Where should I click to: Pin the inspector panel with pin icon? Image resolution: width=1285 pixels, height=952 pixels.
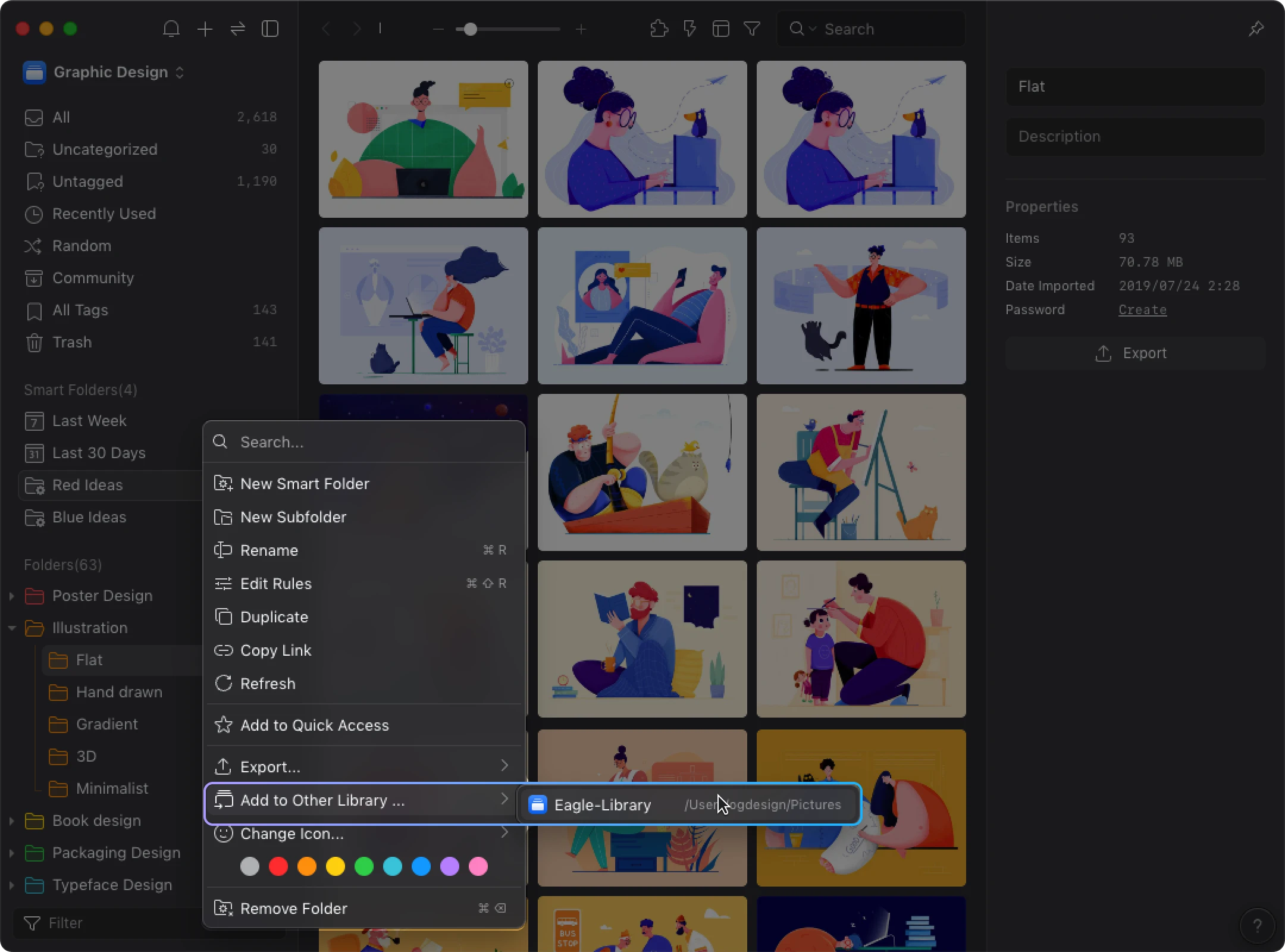[1256, 29]
